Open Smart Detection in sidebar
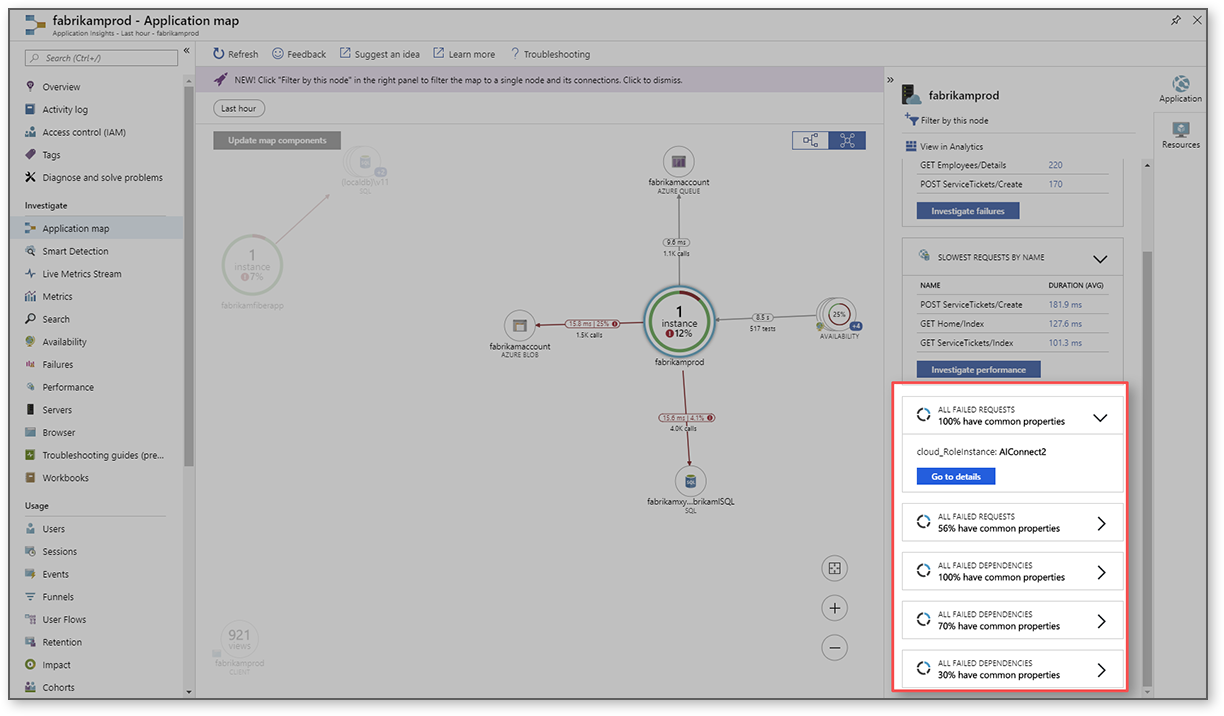 (75, 251)
